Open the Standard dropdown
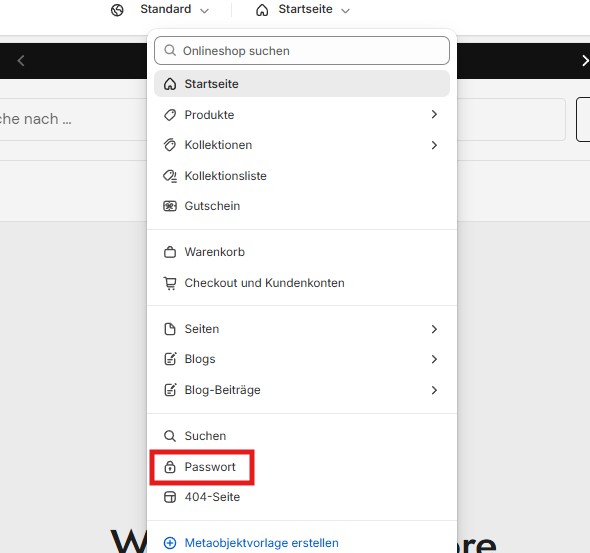 [174, 9]
